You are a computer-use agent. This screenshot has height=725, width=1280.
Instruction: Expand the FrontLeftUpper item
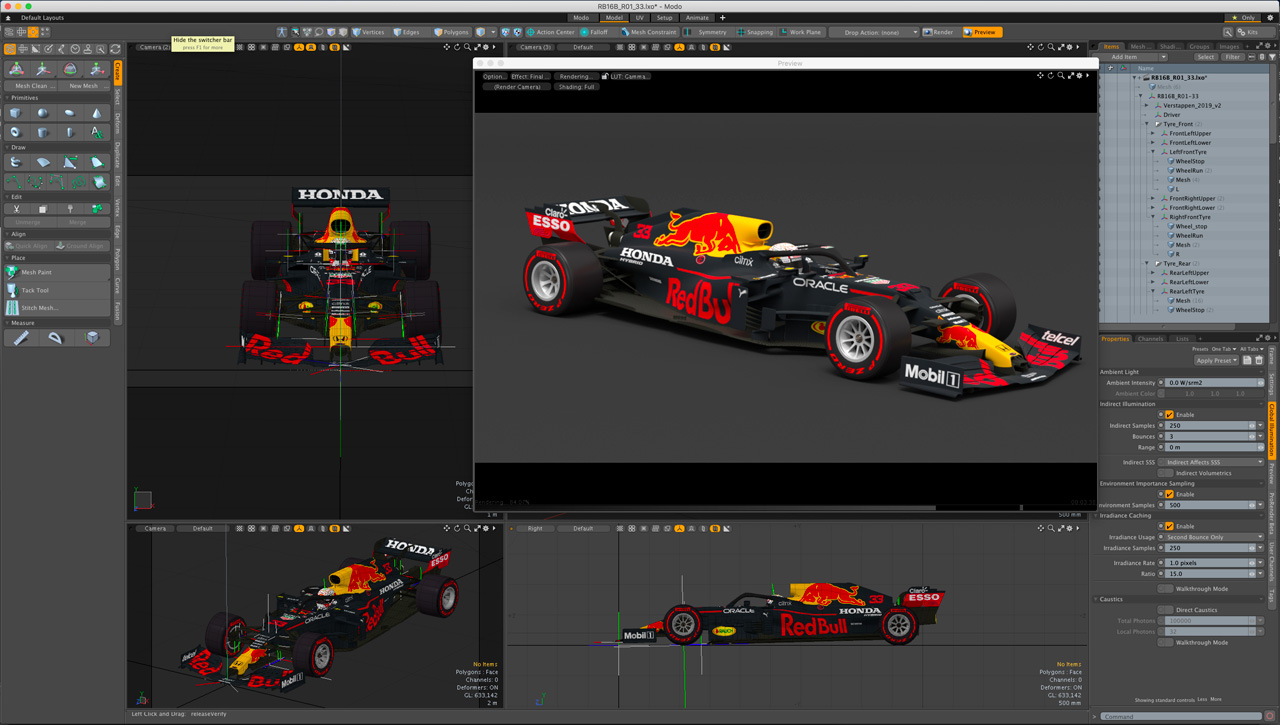[1153, 133]
